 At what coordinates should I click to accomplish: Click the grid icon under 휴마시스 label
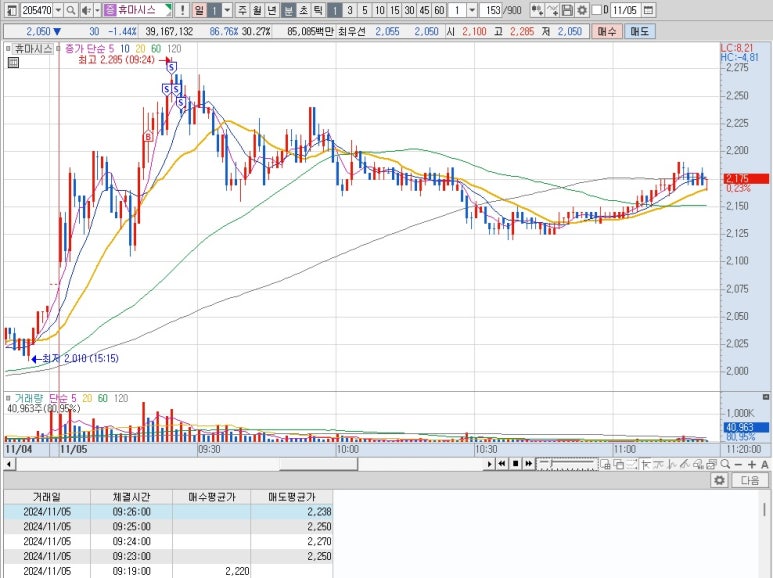pos(13,63)
